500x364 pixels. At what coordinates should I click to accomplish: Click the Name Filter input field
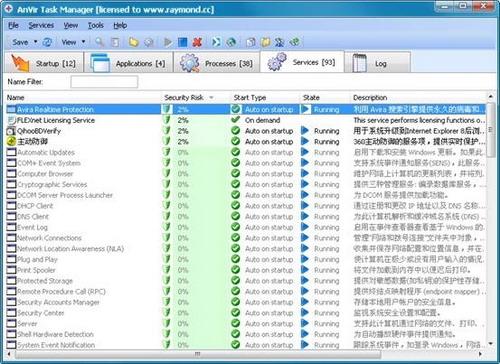pos(104,82)
